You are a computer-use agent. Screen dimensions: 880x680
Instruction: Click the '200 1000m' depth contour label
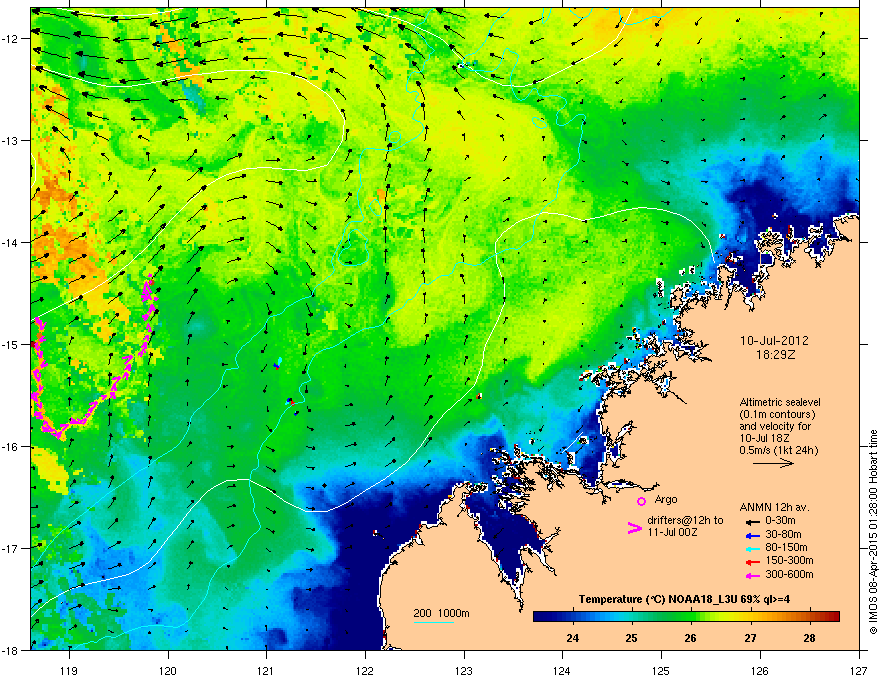441,613
